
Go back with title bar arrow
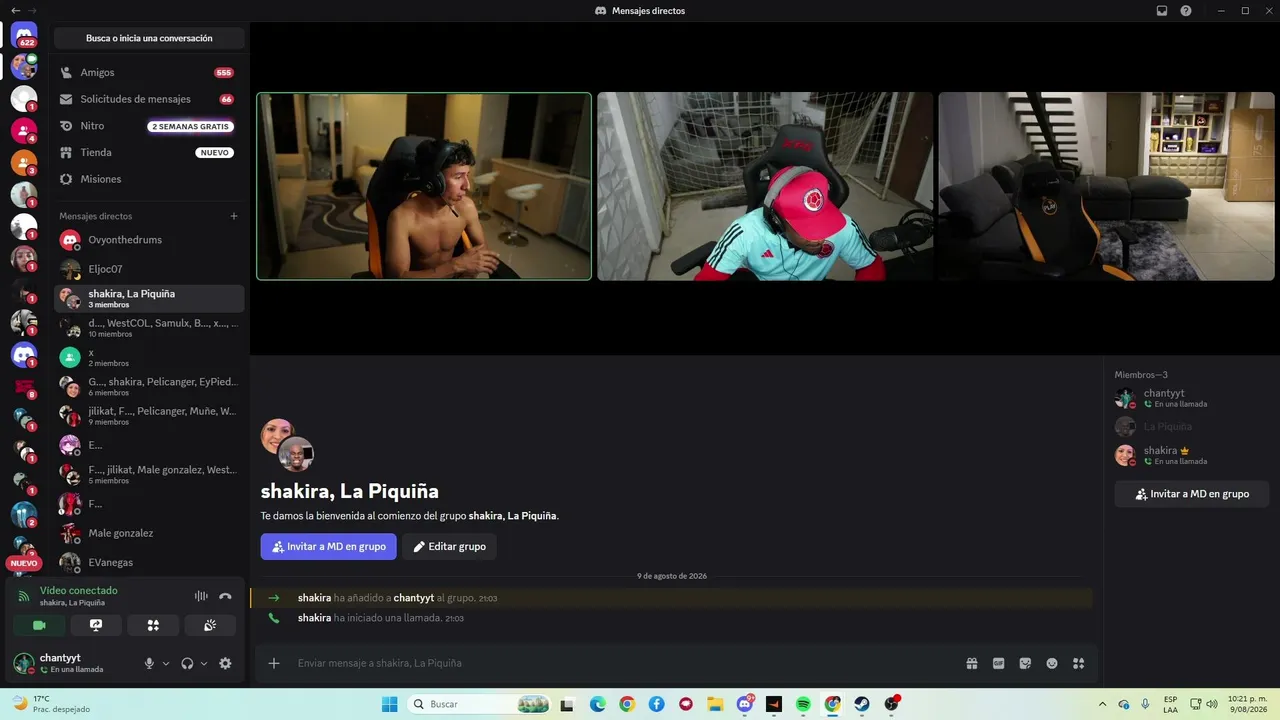15,10
